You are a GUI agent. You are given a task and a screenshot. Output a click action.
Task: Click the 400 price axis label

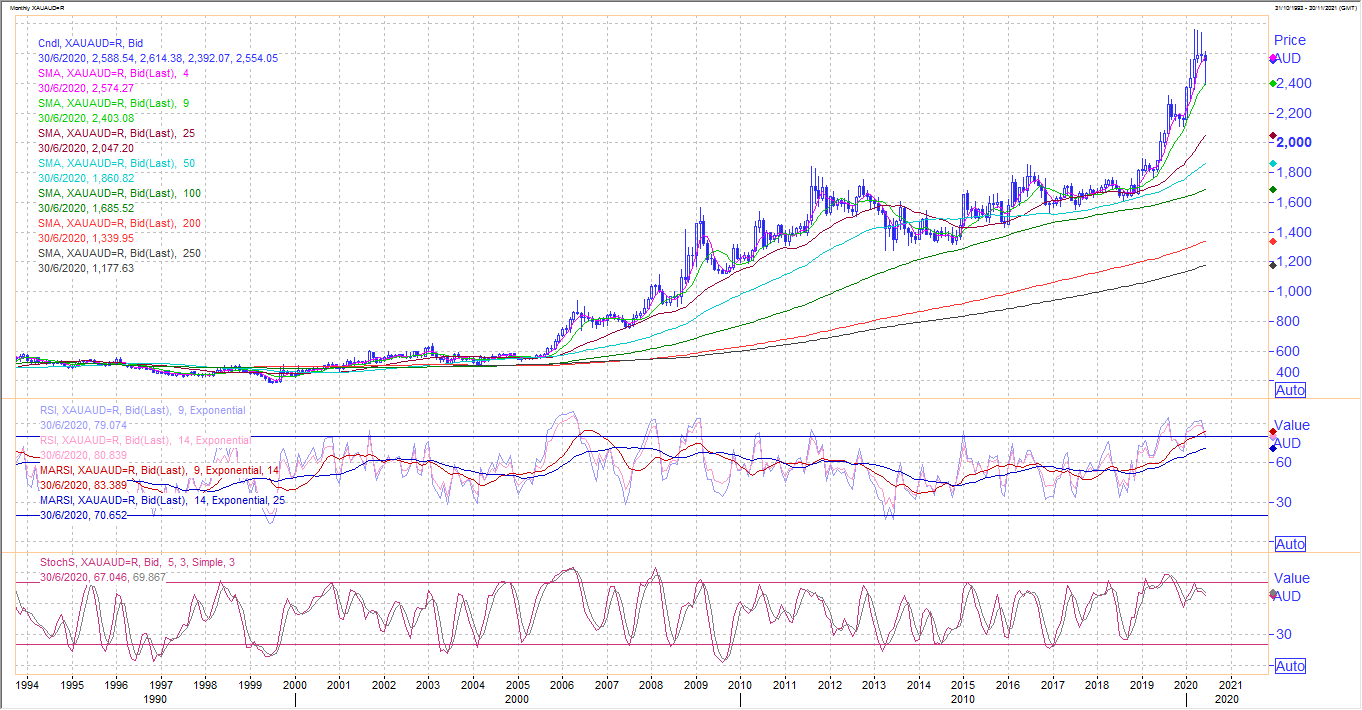coord(1288,372)
